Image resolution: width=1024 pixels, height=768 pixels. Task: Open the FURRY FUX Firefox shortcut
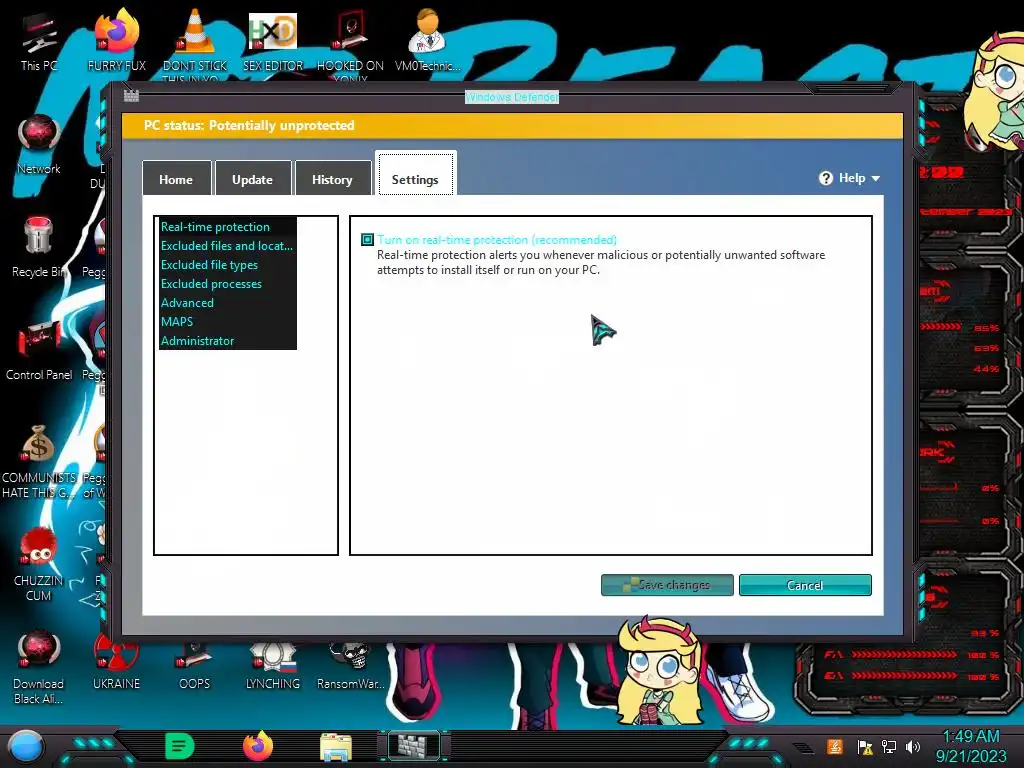[116, 40]
